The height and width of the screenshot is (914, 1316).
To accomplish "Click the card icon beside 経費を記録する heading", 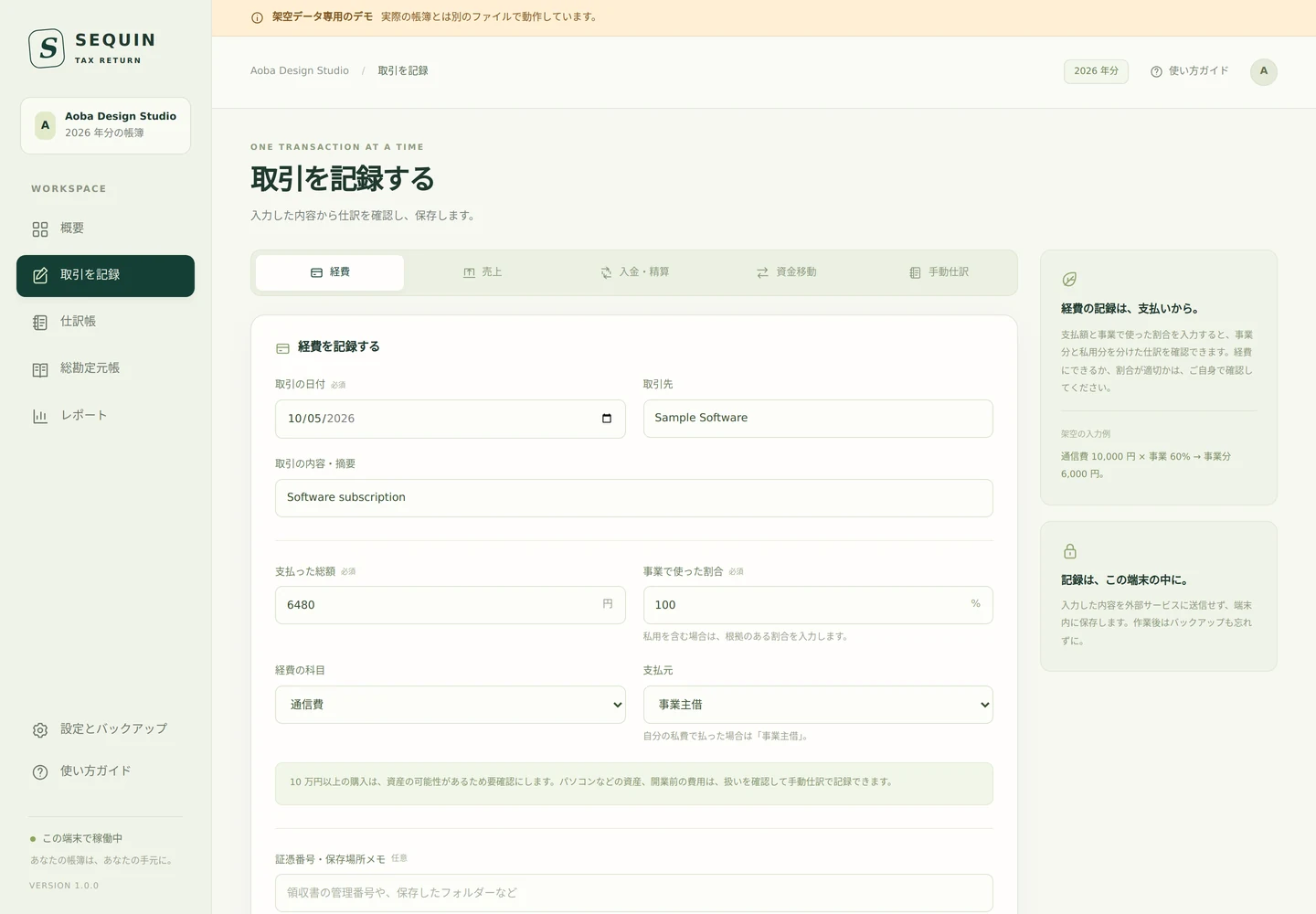I will click(282, 348).
